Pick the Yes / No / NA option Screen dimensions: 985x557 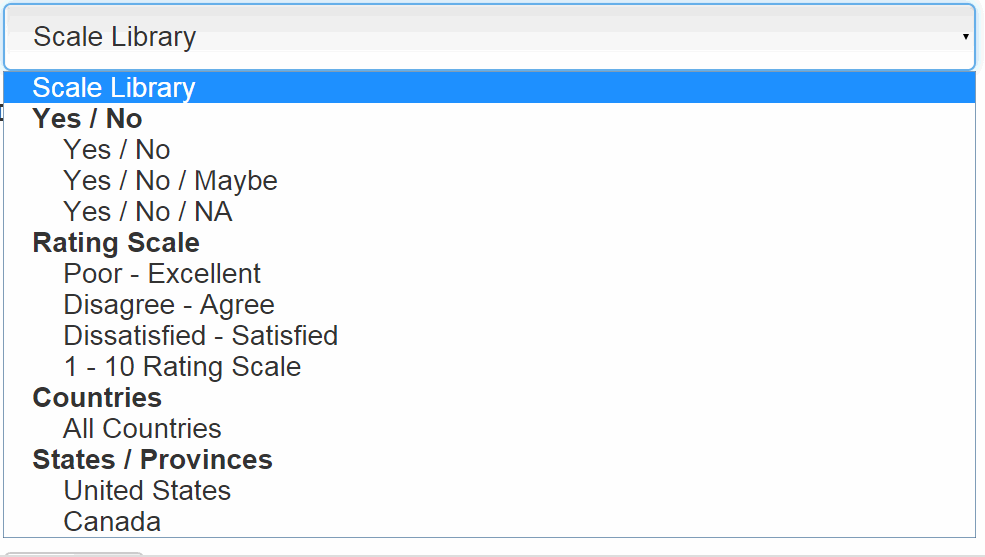pos(148,212)
